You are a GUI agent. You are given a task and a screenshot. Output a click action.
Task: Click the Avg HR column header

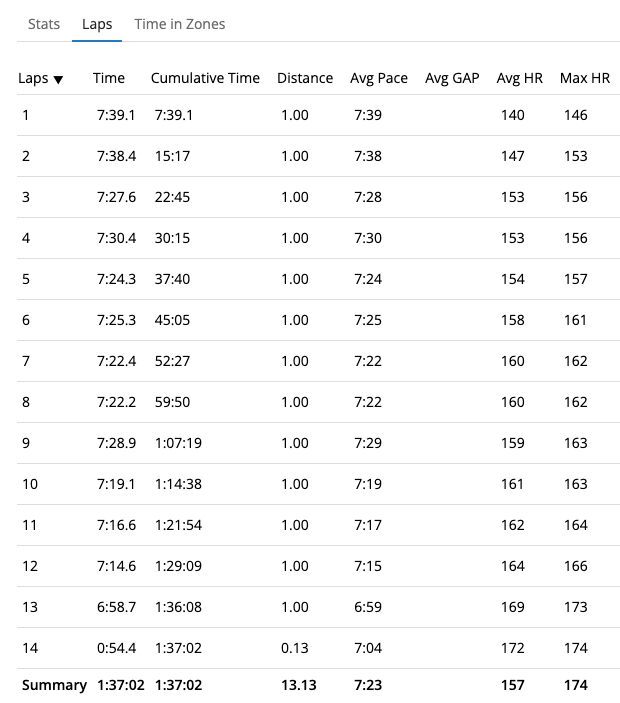(520, 78)
